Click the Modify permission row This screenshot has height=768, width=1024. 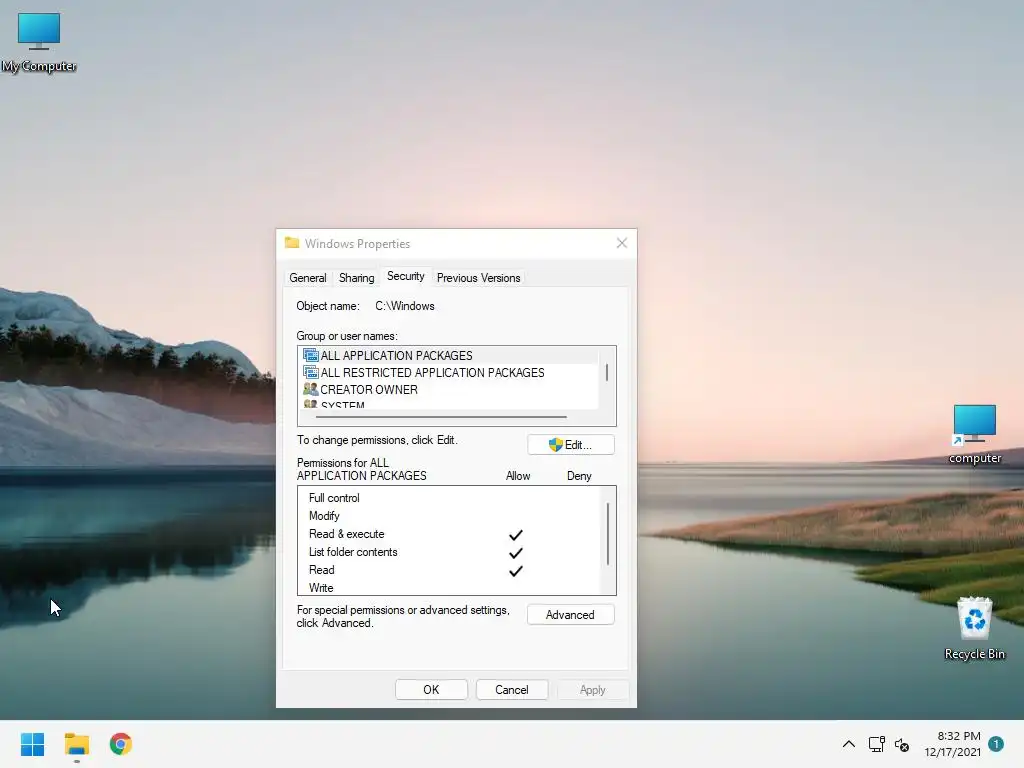(x=449, y=516)
